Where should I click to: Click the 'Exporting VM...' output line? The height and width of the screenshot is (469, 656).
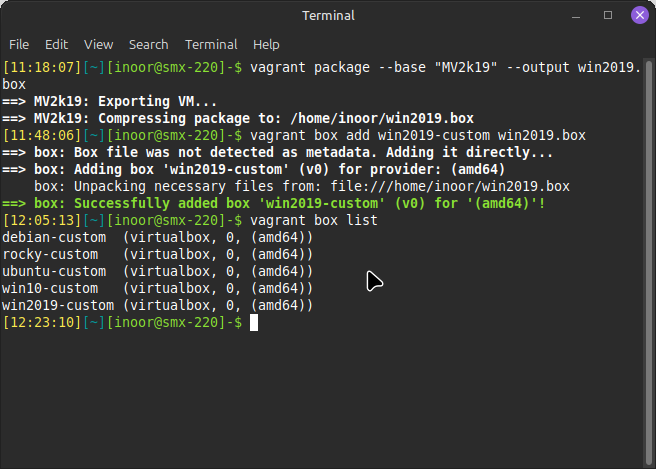point(110,102)
